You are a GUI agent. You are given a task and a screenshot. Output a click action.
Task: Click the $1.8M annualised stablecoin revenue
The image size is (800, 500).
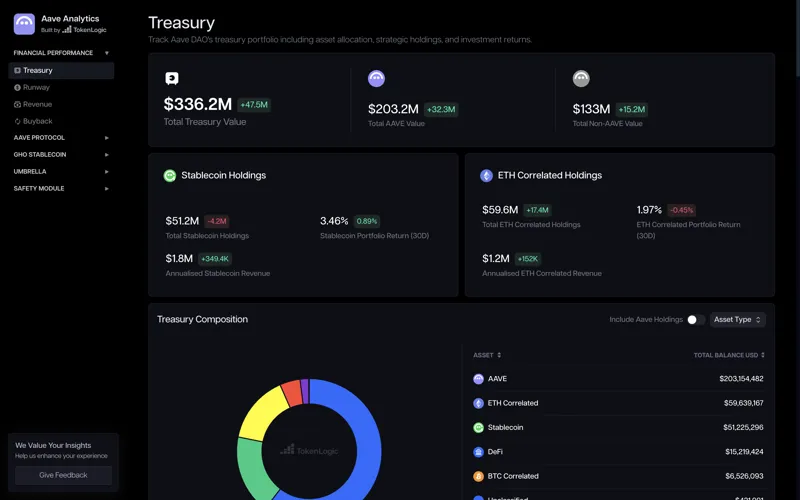[x=179, y=259]
